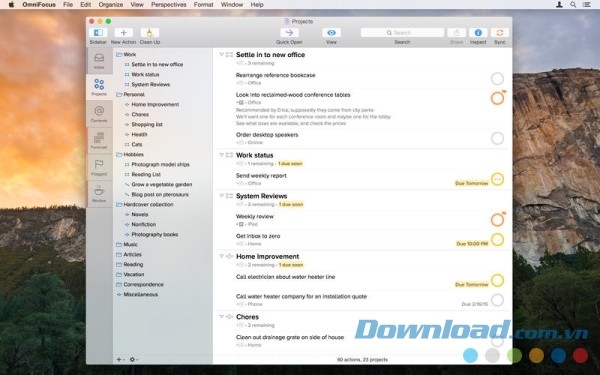The width and height of the screenshot is (600, 375).
Task: Complete Rearrange reference bookcase action
Action: click(x=497, y=79)
